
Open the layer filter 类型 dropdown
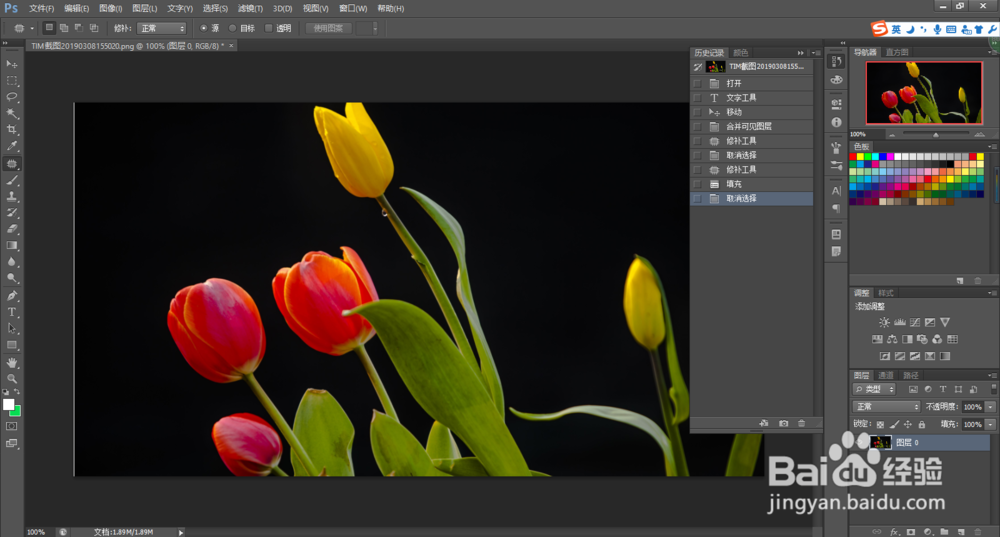(x=874, y=389)
